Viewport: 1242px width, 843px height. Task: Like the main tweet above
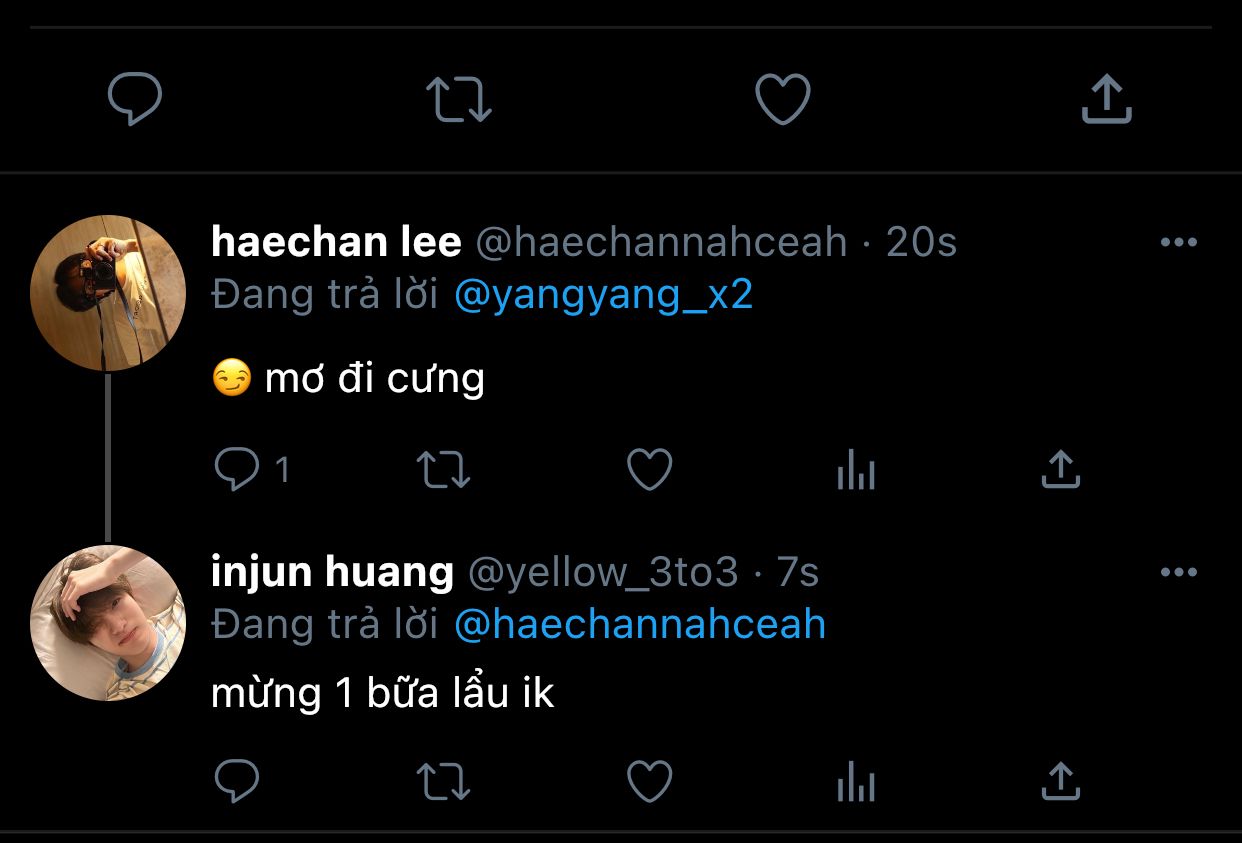[782, 100]
